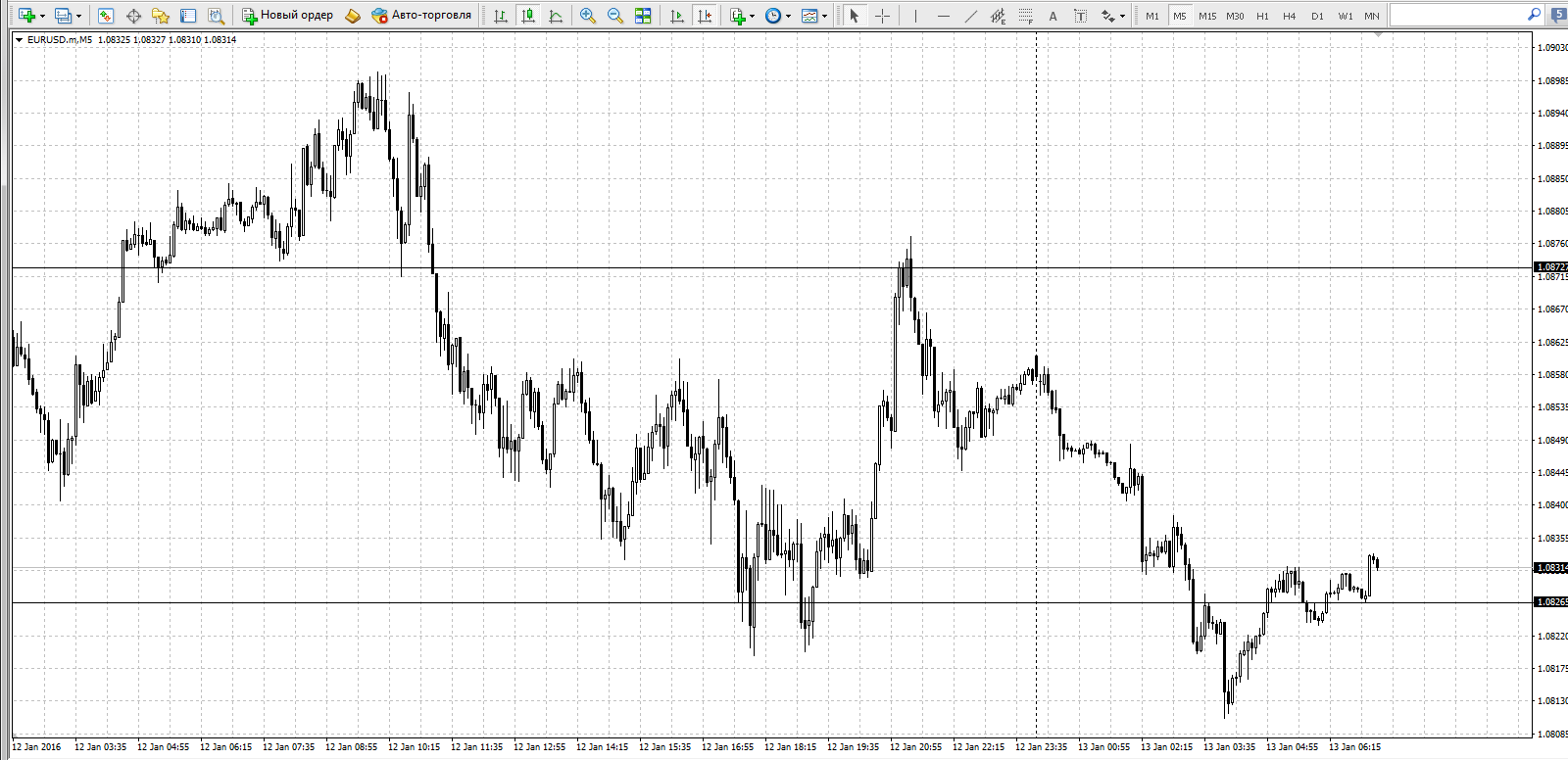Switch to the M1 timeframe
Viewport: 1568px width, 760px height.
[1152, 16]
